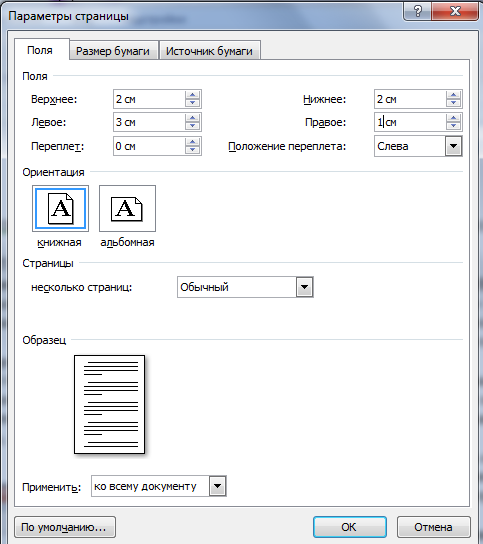Open the Применить dropdown
The height and width of the screenshot is (544, 483).
[218, 486]
